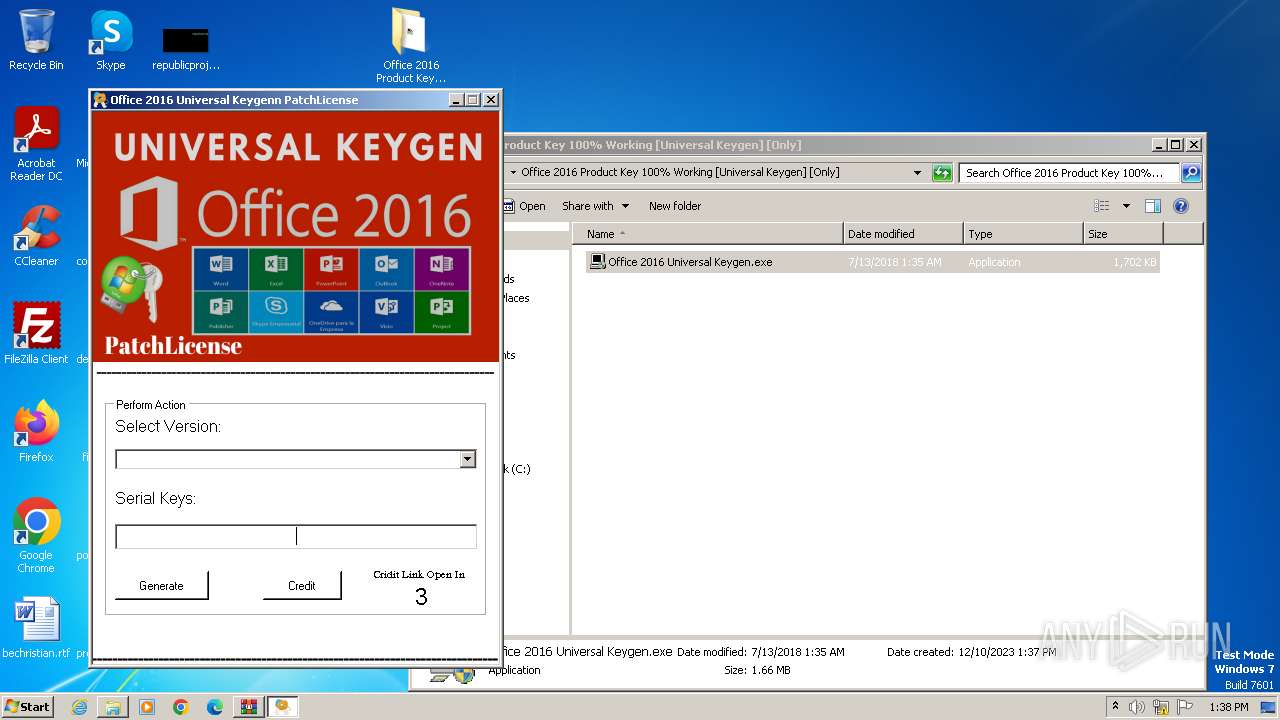This screenshot has height=720, width=1280.
Task: Click the Generate button
Action: pos(161,586)
